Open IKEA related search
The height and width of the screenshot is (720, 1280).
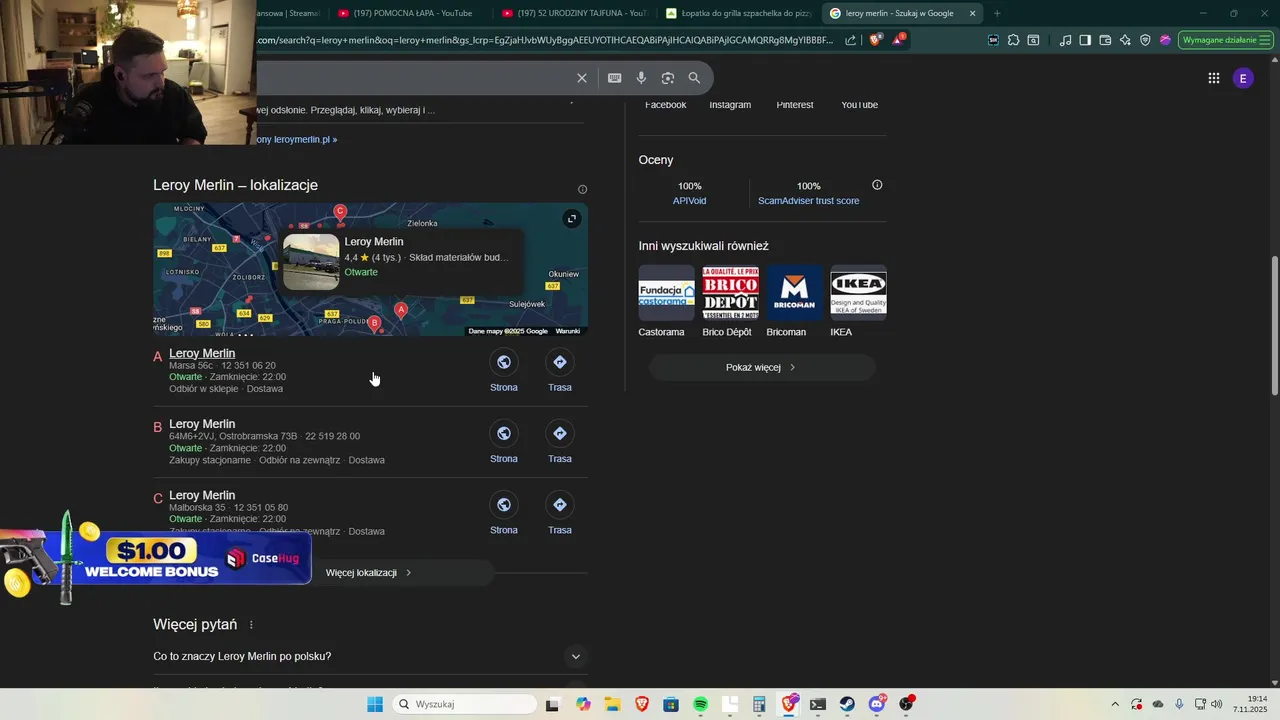coord(858,301)
